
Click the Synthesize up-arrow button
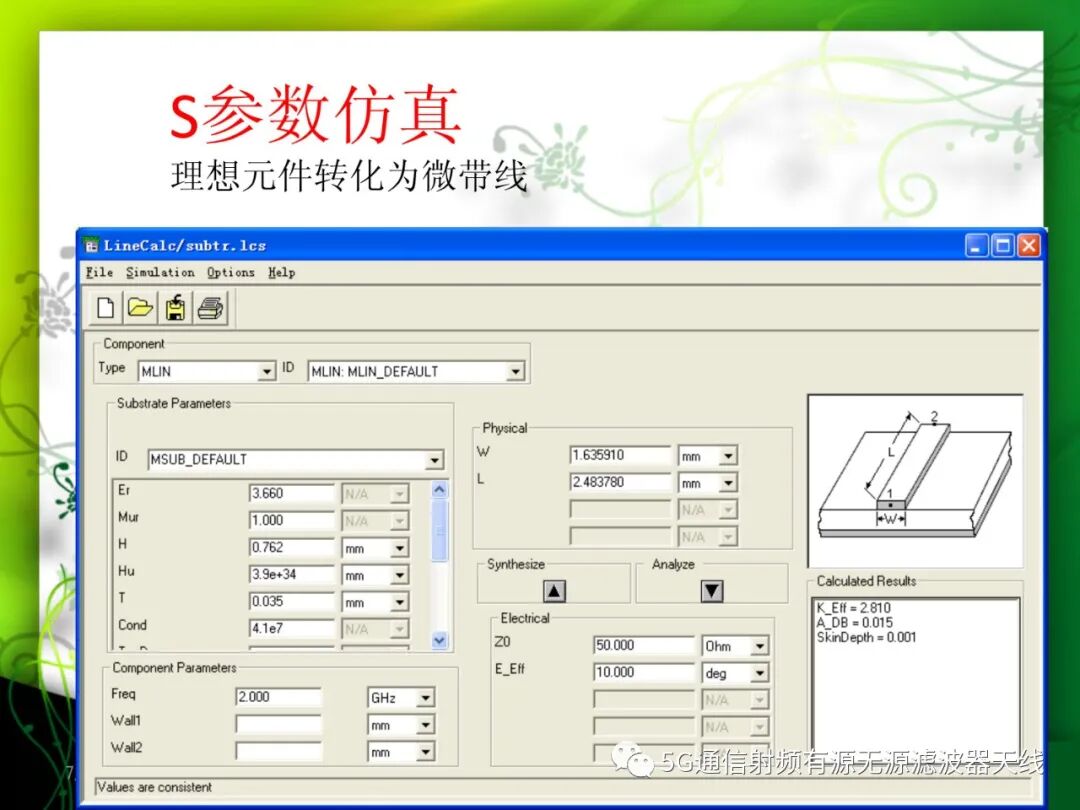coord(554,591)
